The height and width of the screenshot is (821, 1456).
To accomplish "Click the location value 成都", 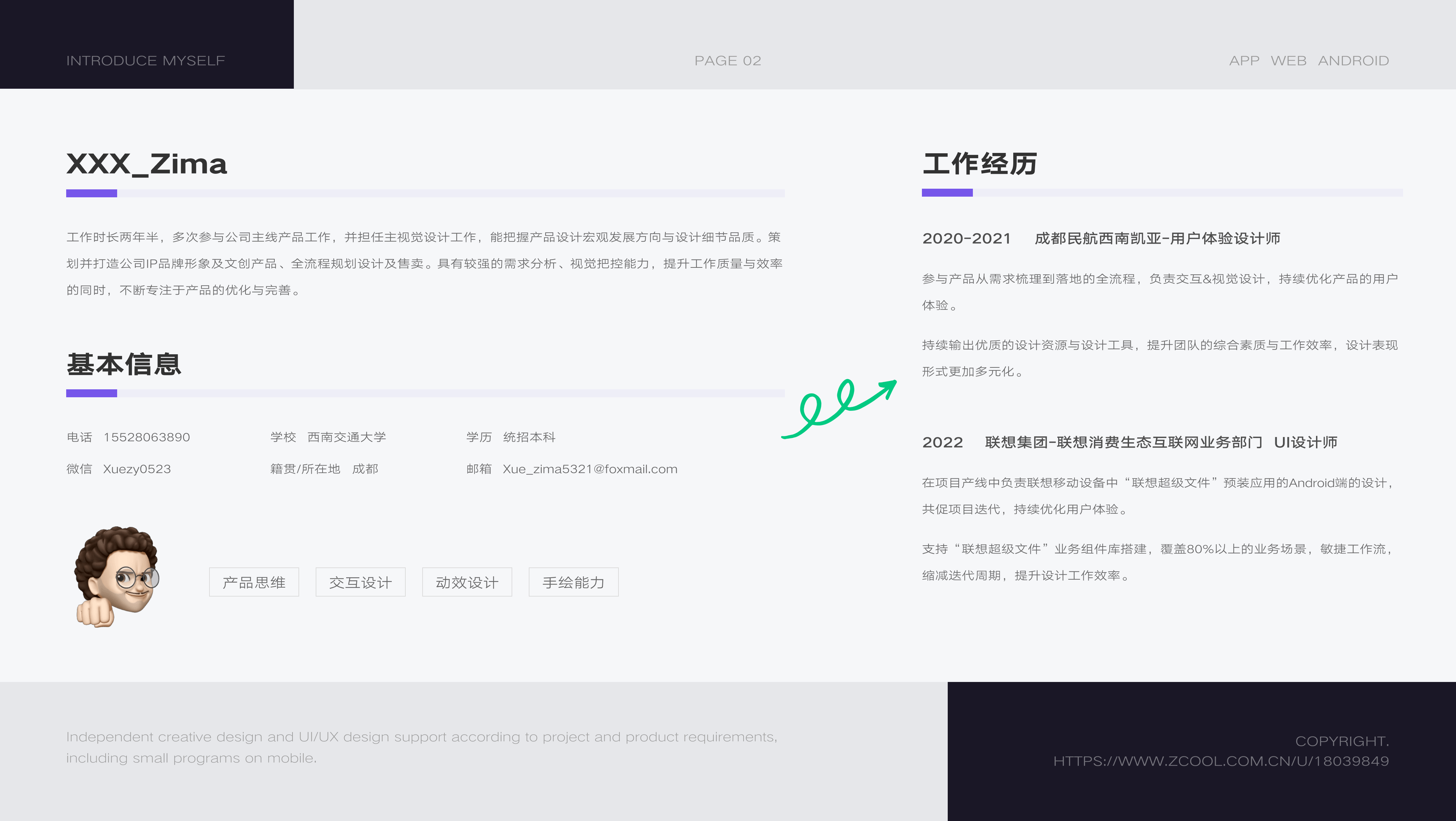I will pyautogui.click(x=365, y=469).
